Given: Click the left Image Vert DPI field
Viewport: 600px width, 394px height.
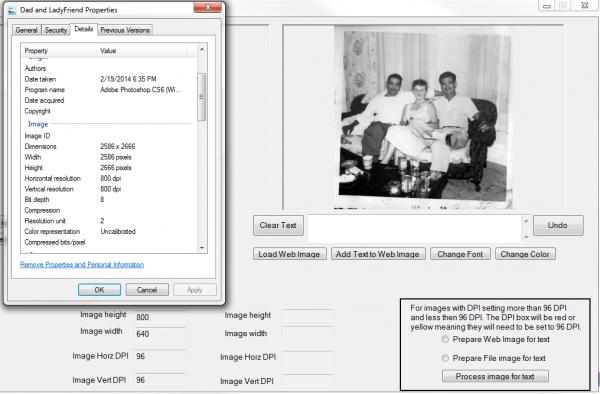Looking at the screenshot, I should point(160,380).
